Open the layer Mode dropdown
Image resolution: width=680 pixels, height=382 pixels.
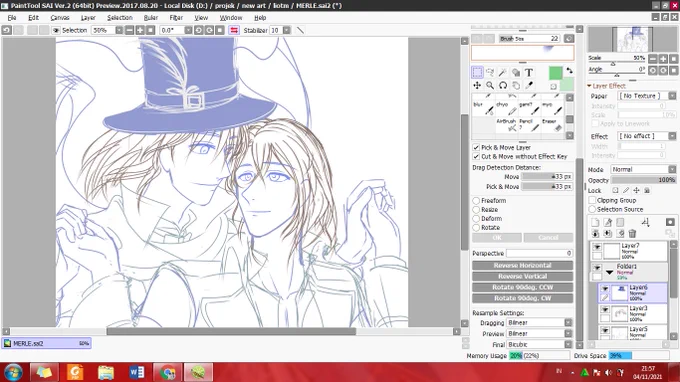672,170
